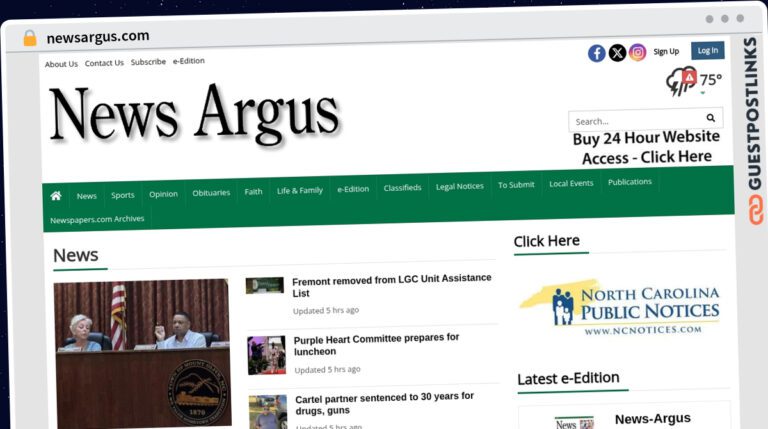Click the Latest e-Edition heading

pyautogui.click(x=568, y=378)
